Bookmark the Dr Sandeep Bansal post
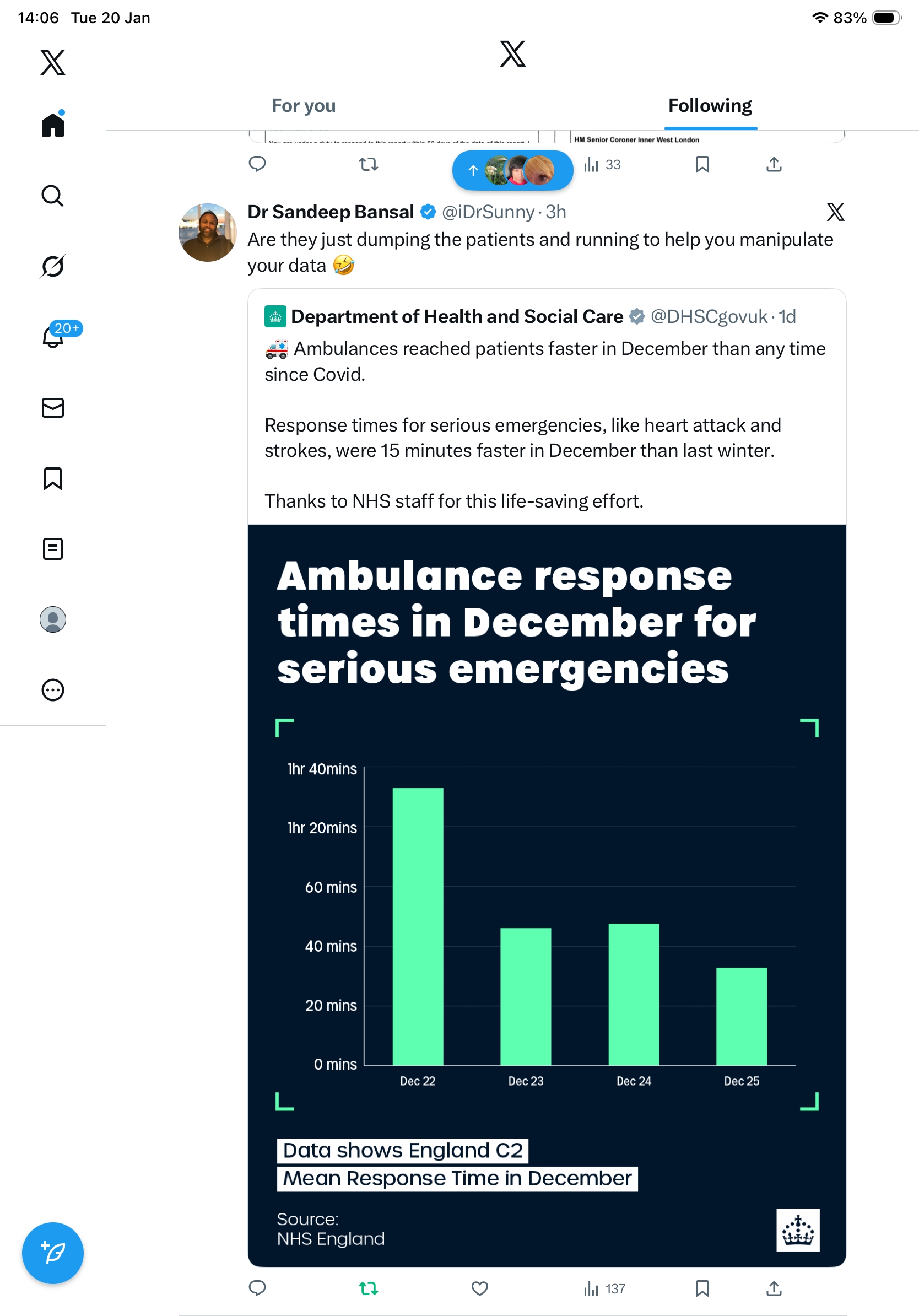The width and height of the screenshot is (919, 1316). click(x=702, y=1289)
